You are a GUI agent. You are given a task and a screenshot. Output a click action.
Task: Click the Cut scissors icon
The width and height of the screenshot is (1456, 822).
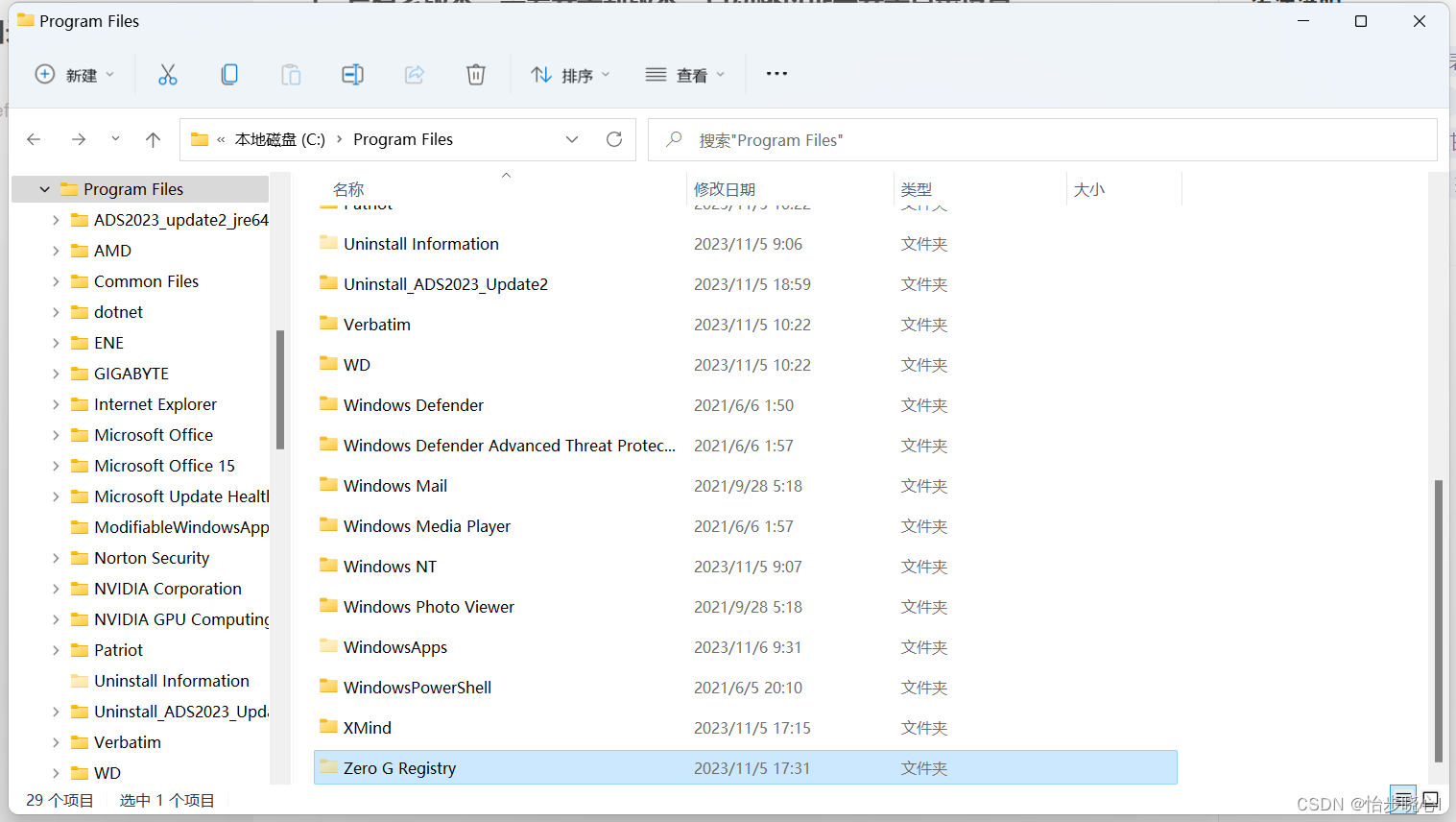[168, 75]
